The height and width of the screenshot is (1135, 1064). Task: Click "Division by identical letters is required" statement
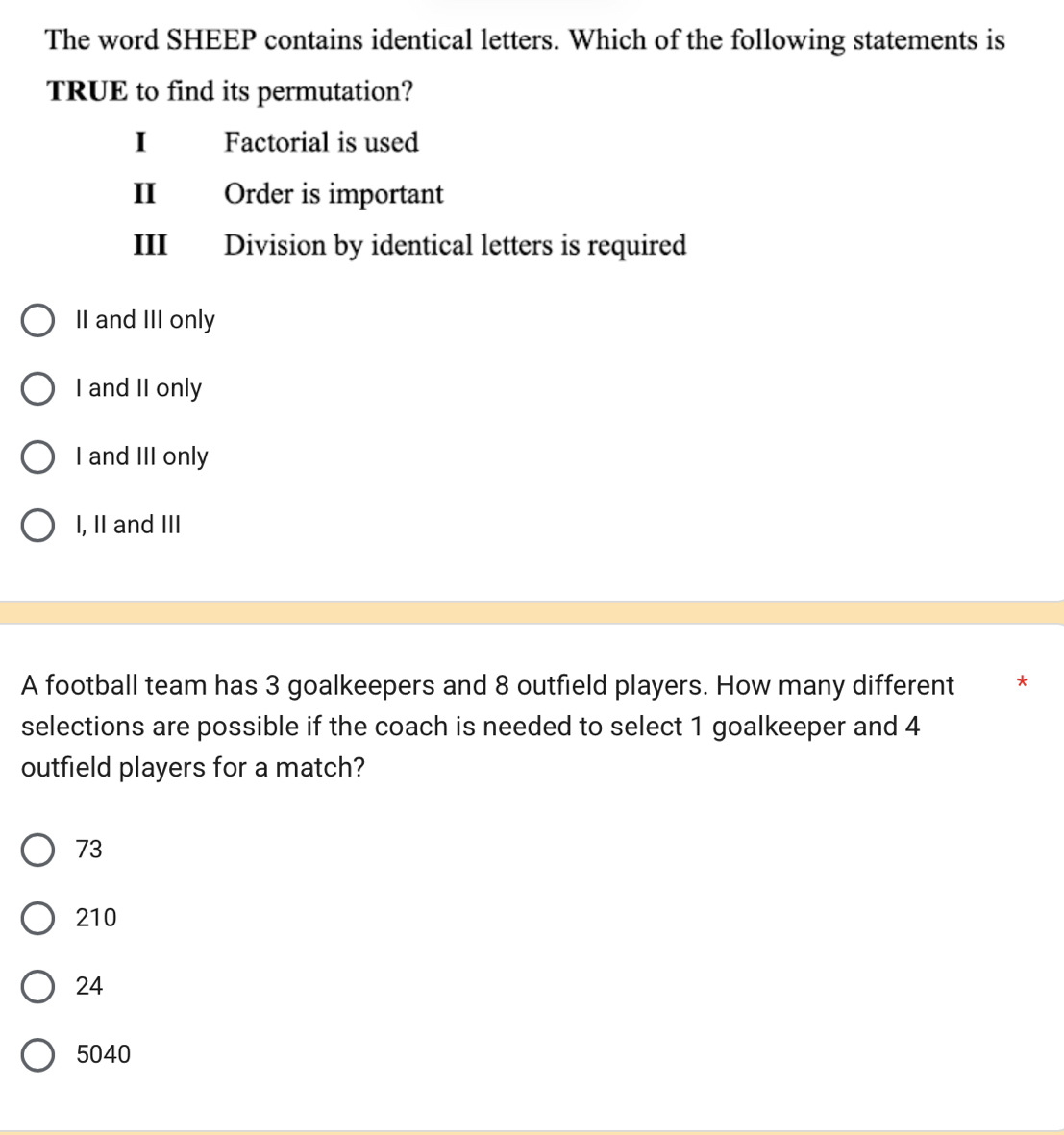[x=455, y=245]
